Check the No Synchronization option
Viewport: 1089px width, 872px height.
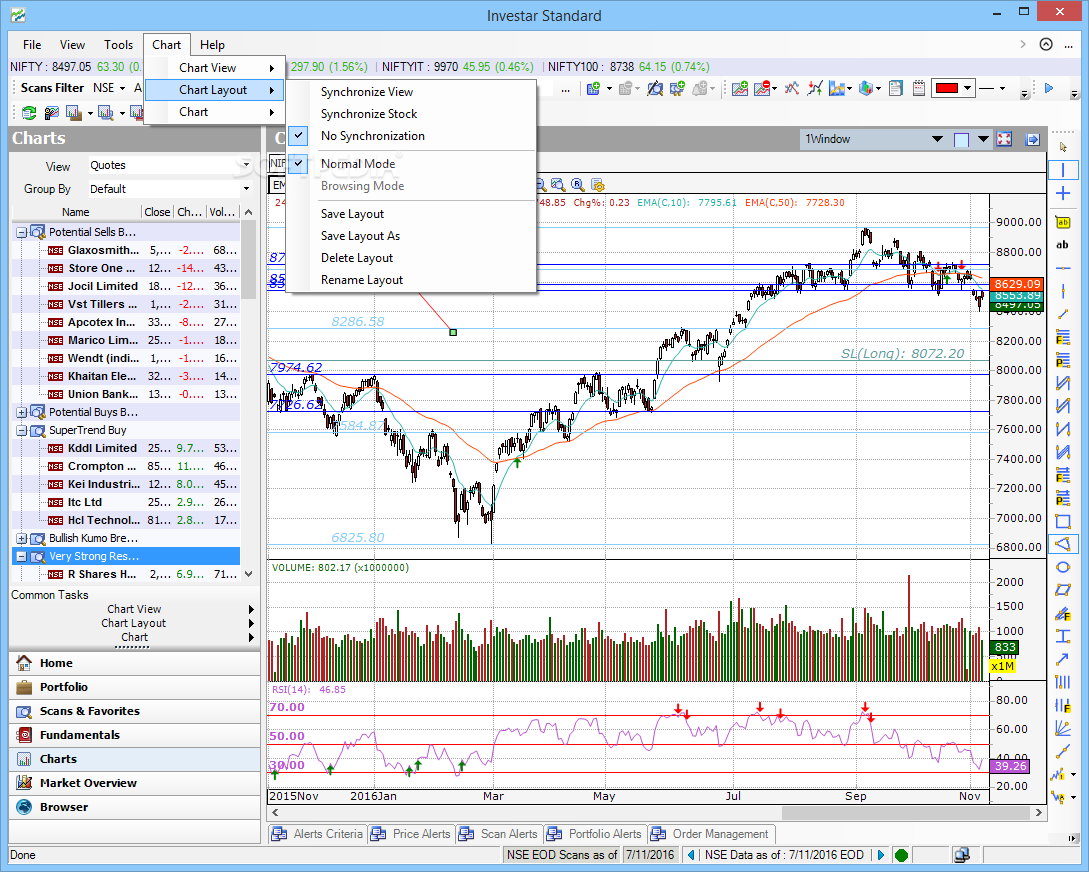click(x=372, y=136)
